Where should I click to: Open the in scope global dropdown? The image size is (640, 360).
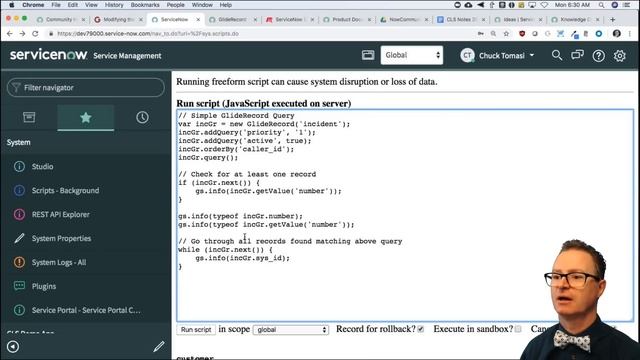click(x=290, y=329)
